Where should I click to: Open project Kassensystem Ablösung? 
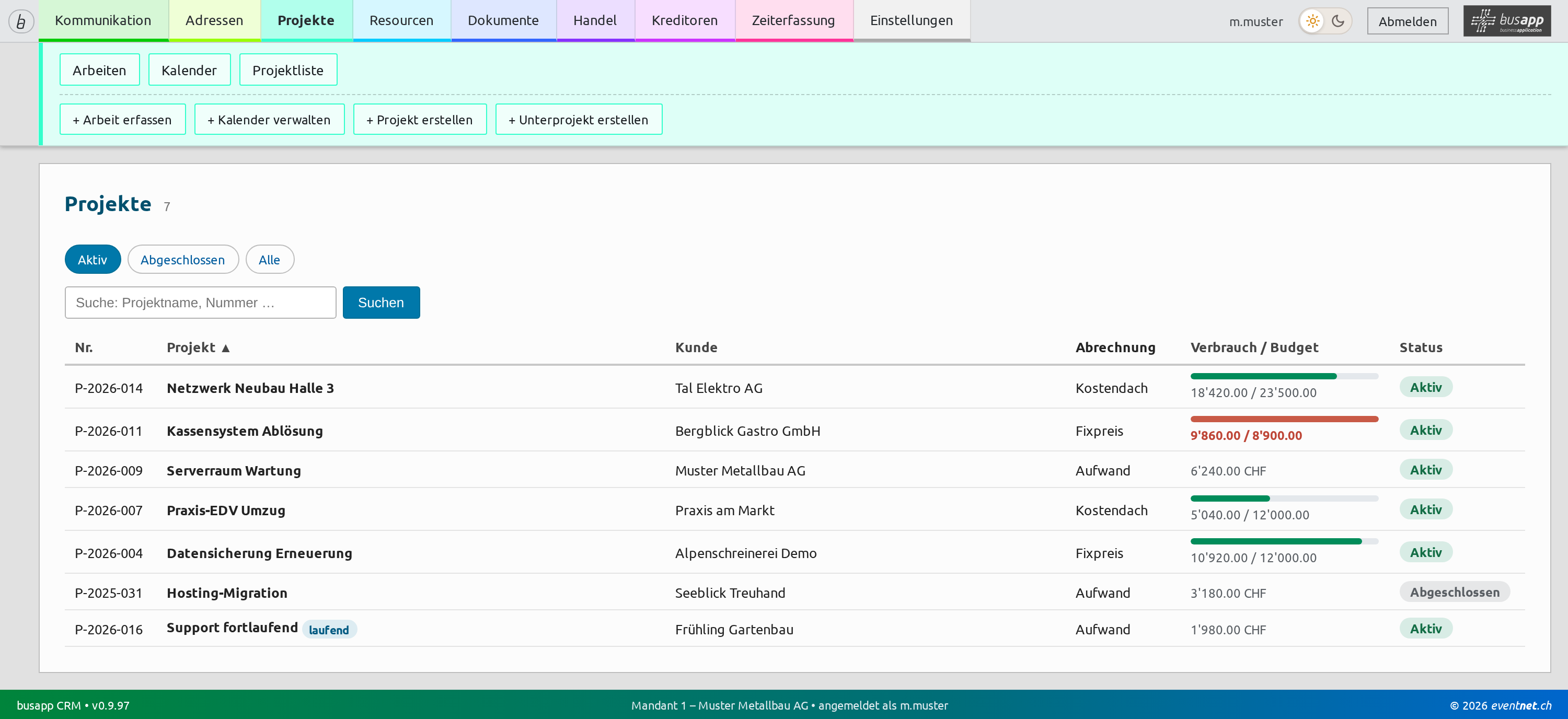click(245, 431)
